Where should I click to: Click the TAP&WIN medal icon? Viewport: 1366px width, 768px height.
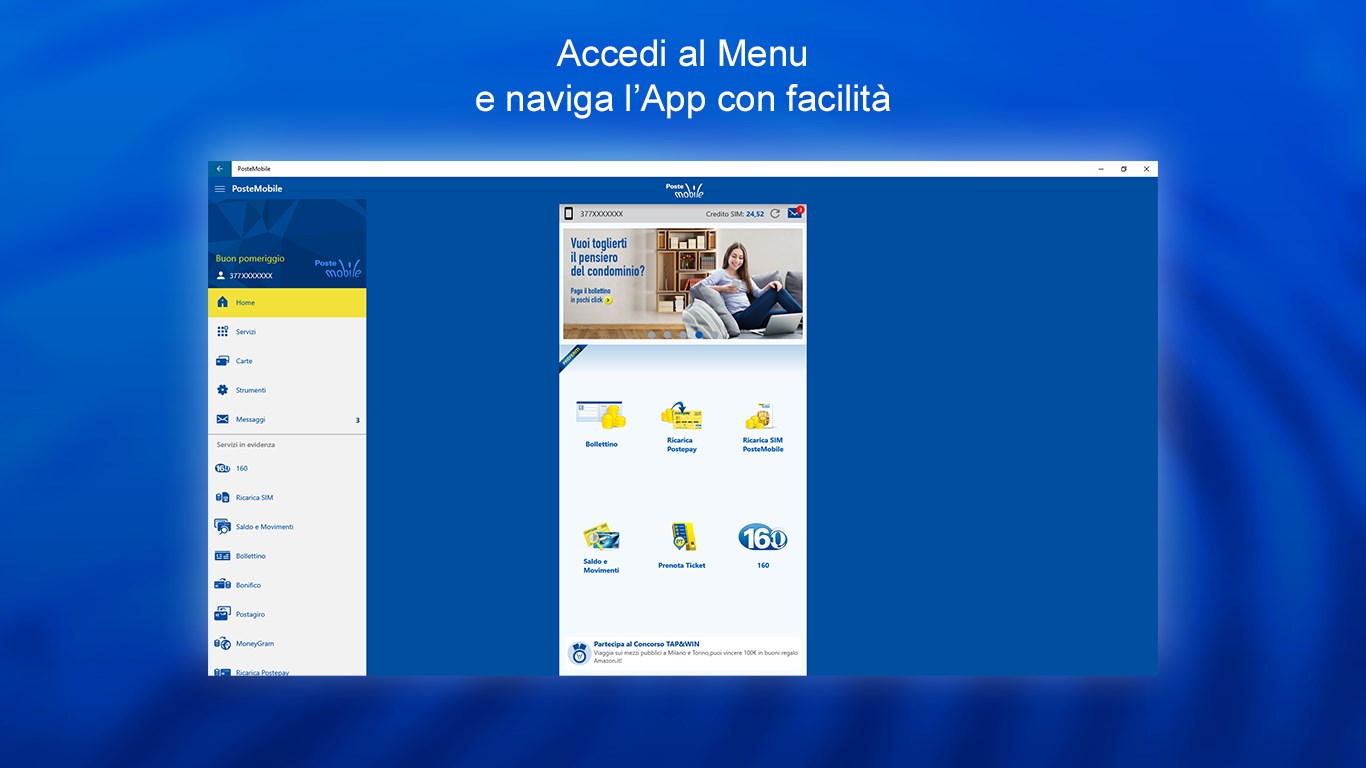point(579,653)
